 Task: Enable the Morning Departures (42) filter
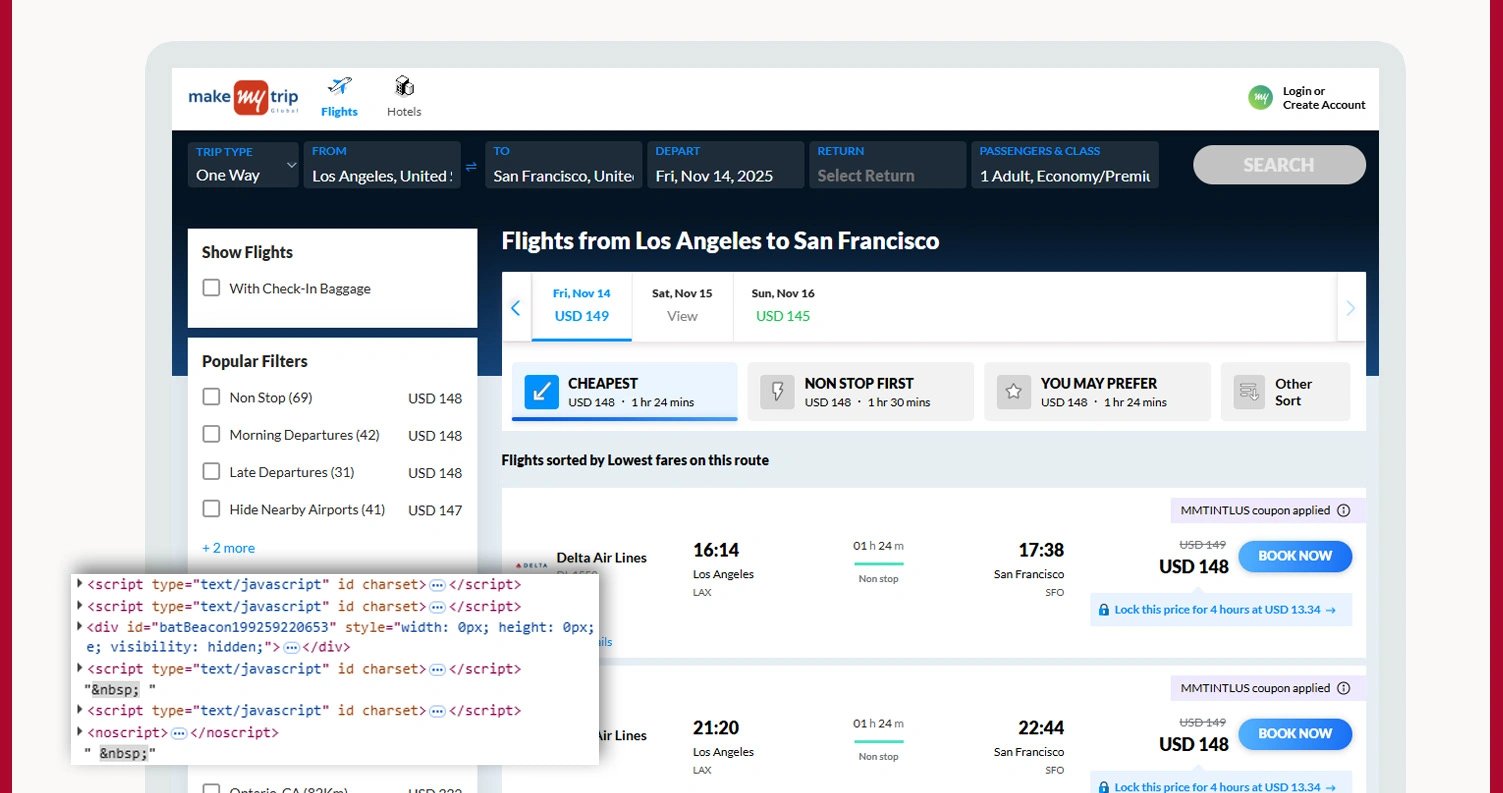[211, 434]
